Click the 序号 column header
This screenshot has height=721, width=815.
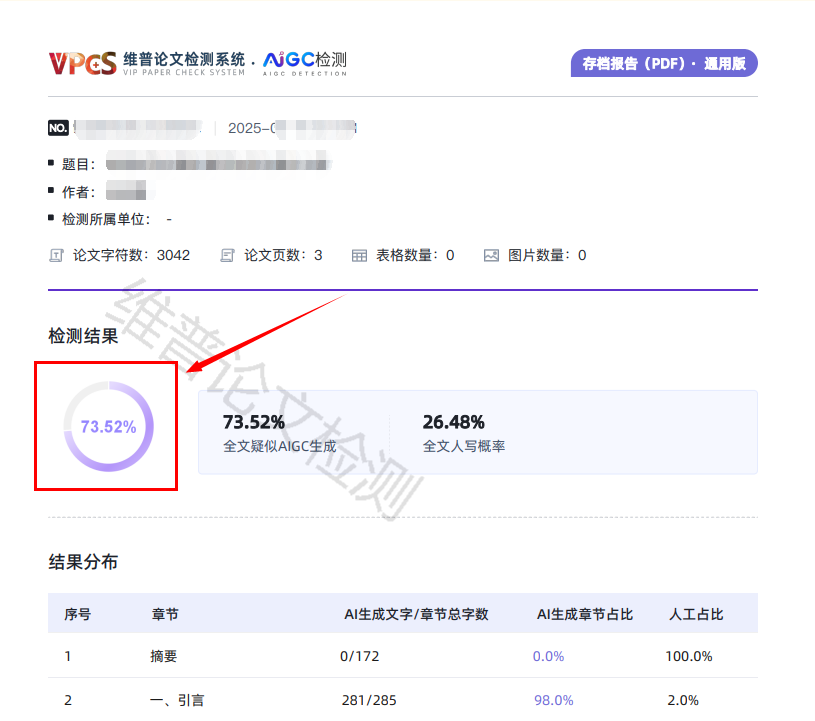click(77, 614)
